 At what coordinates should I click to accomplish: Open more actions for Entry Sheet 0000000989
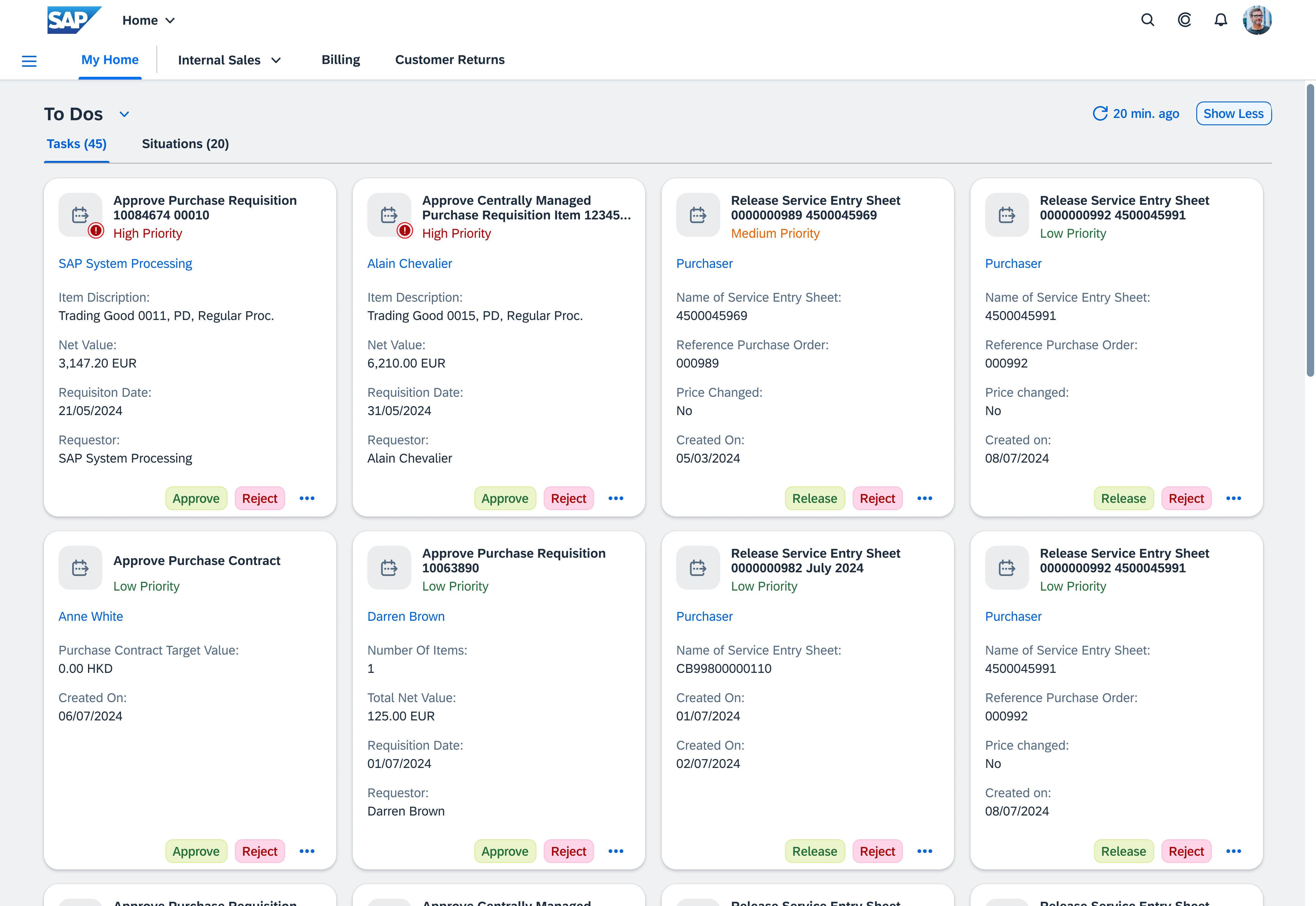925,499
